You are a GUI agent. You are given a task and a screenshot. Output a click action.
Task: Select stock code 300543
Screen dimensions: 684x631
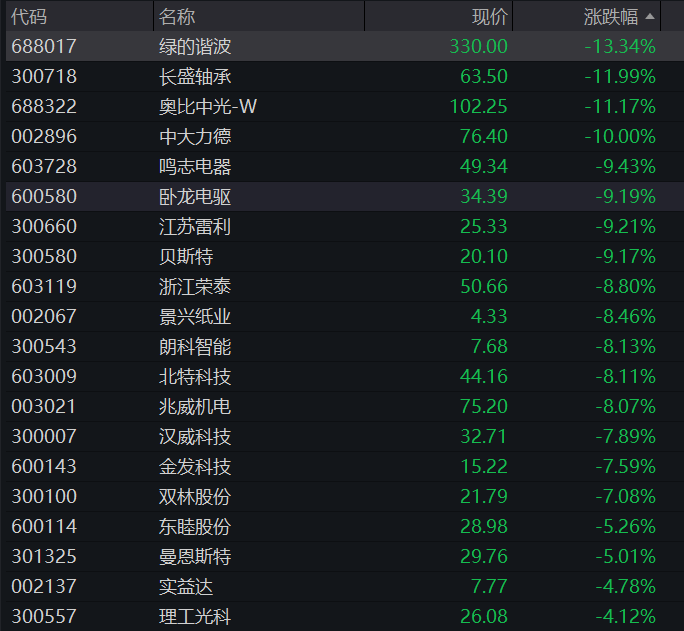coord(44,347)
